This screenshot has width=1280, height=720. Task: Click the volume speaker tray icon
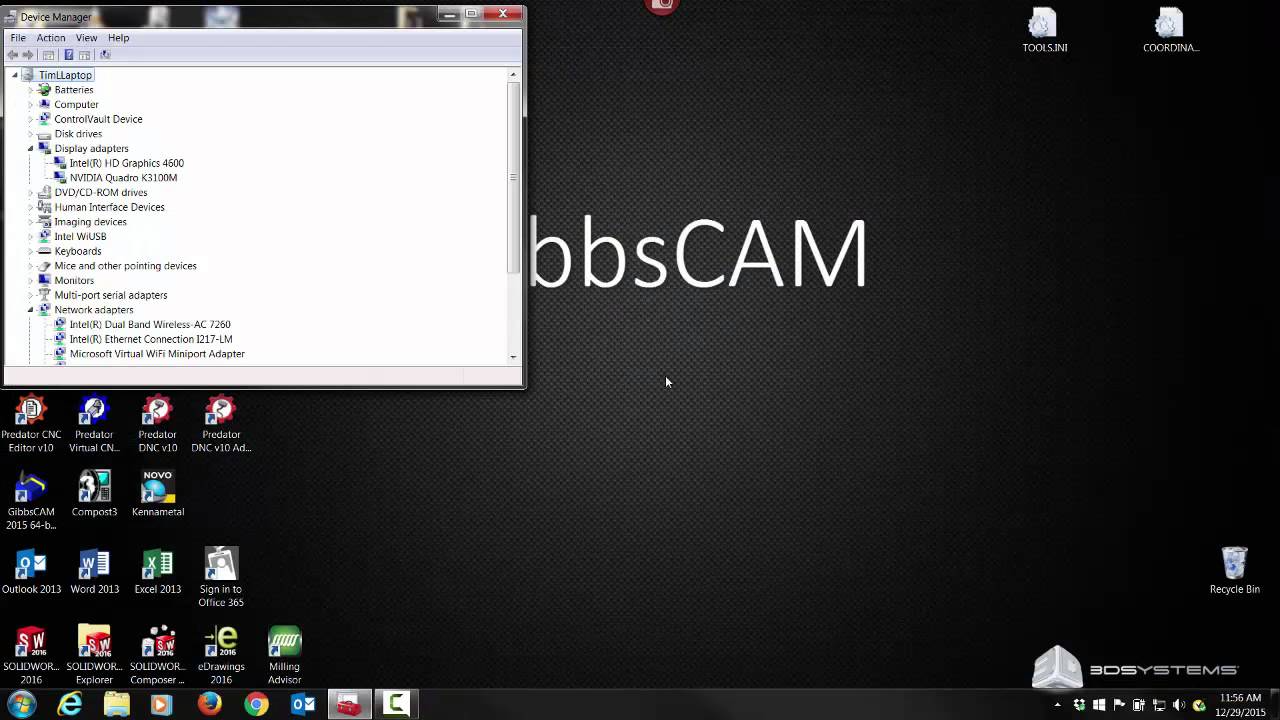[x=1179, y=705]
